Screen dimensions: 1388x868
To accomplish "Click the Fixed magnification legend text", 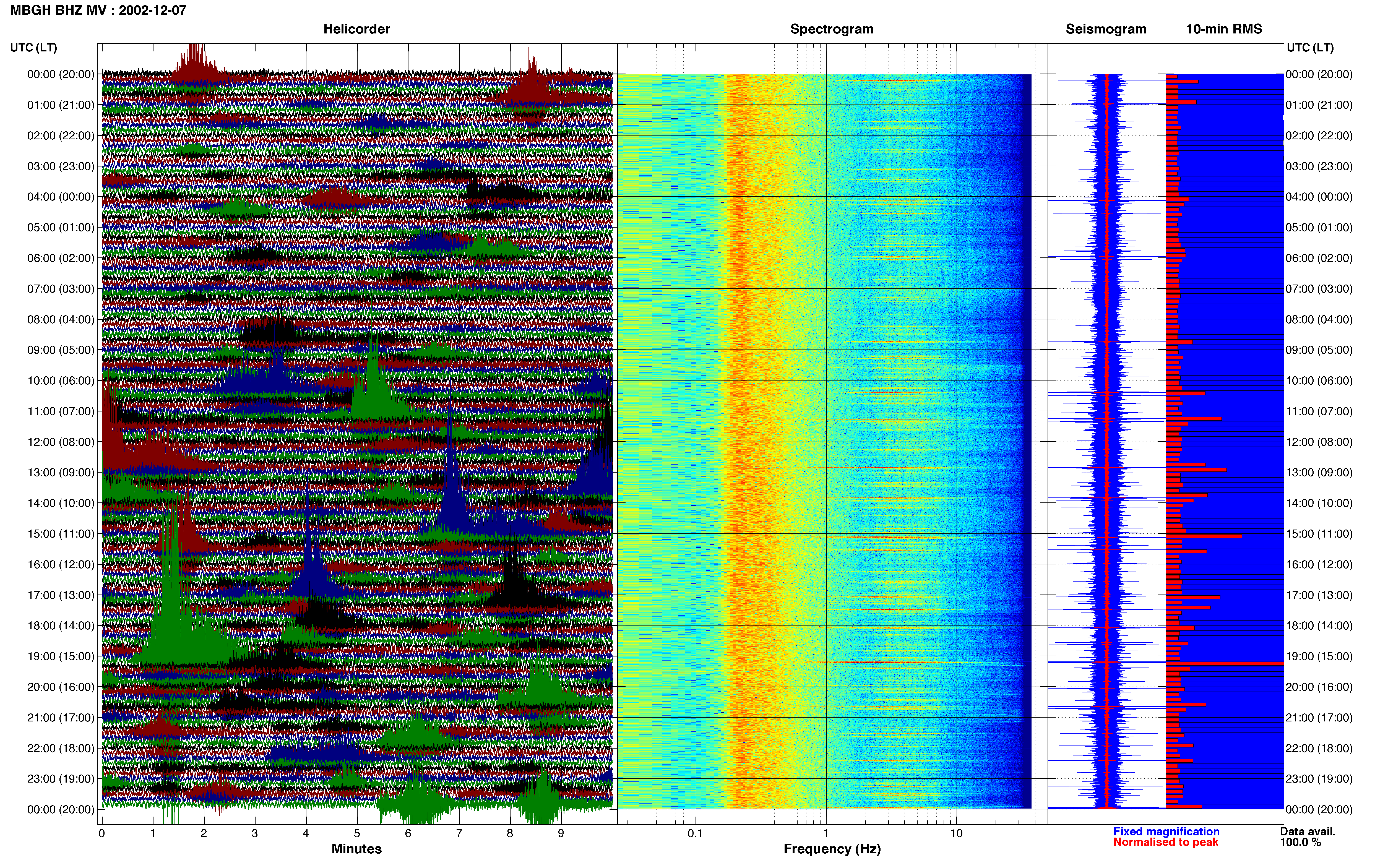I will tap(1166, 831).
